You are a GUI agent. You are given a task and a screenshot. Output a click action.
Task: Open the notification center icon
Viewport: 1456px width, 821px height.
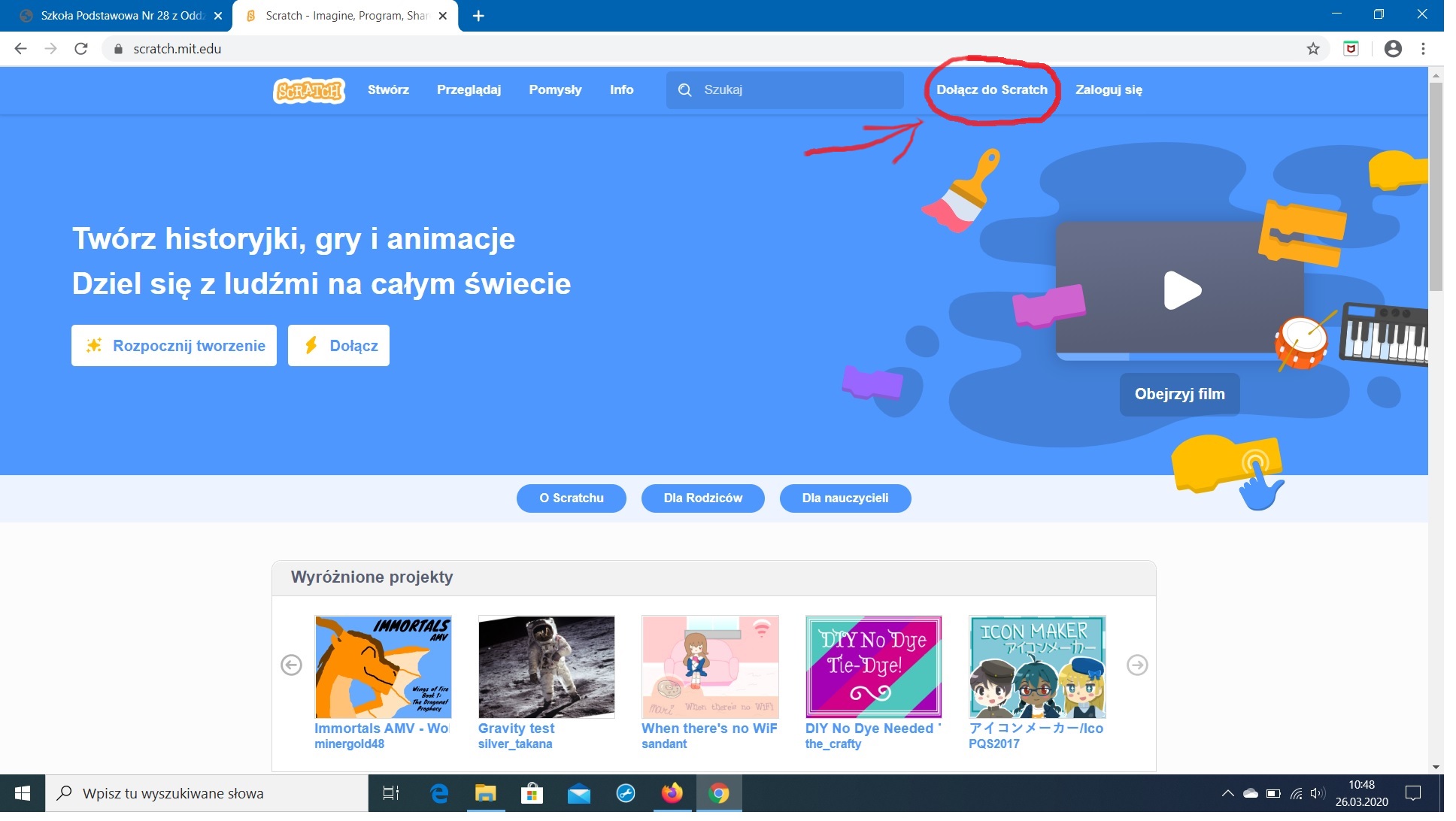point(1413,793)
